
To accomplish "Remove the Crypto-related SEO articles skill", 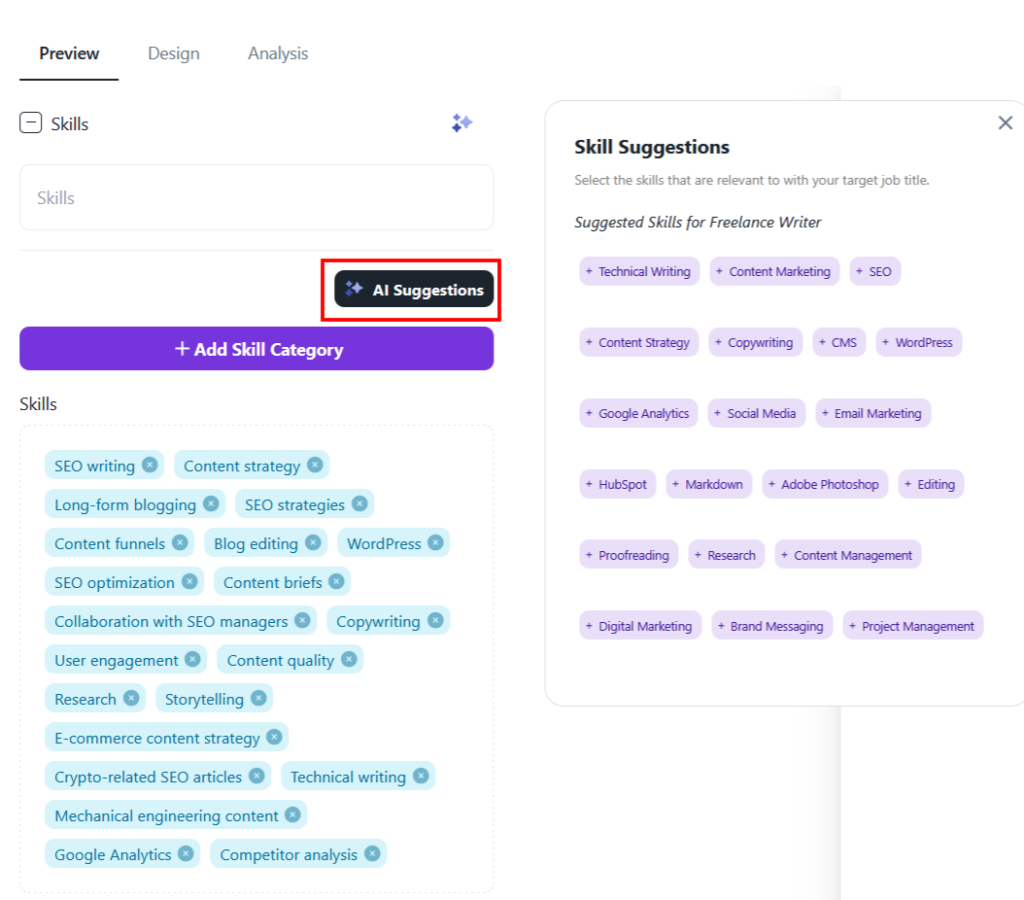I will click(x=257, y=776).
